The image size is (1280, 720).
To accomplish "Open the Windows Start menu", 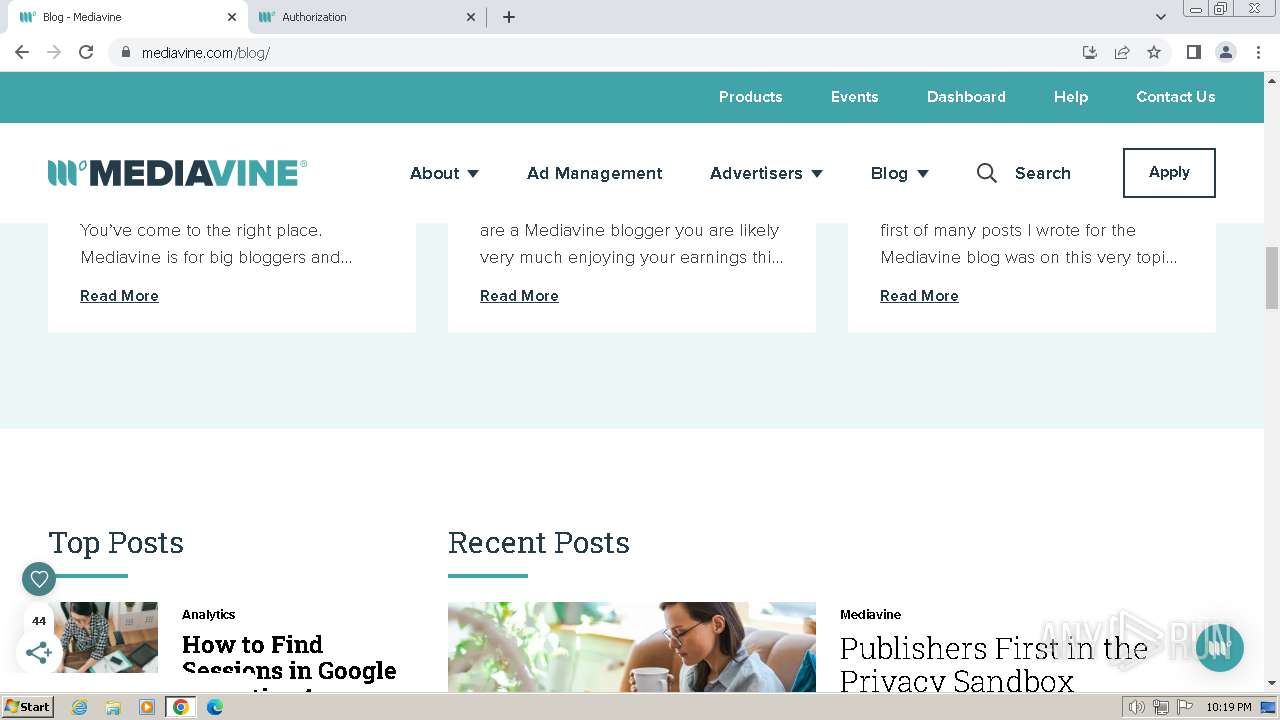I will (28, 707).
